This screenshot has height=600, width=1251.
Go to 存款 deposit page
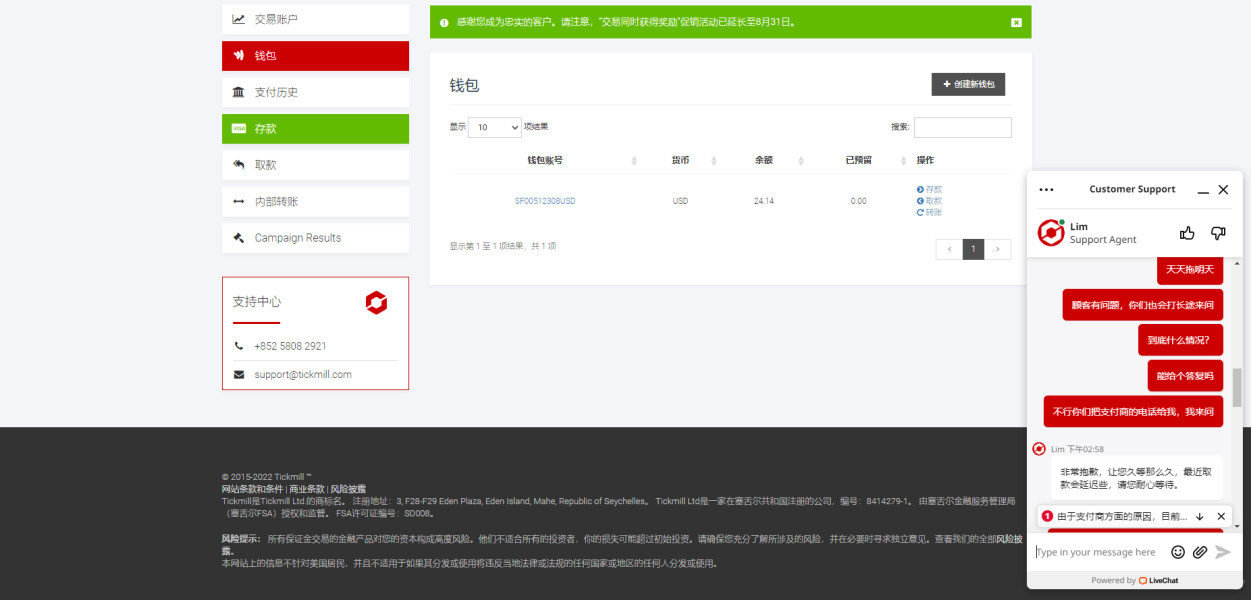pos(315,129)
